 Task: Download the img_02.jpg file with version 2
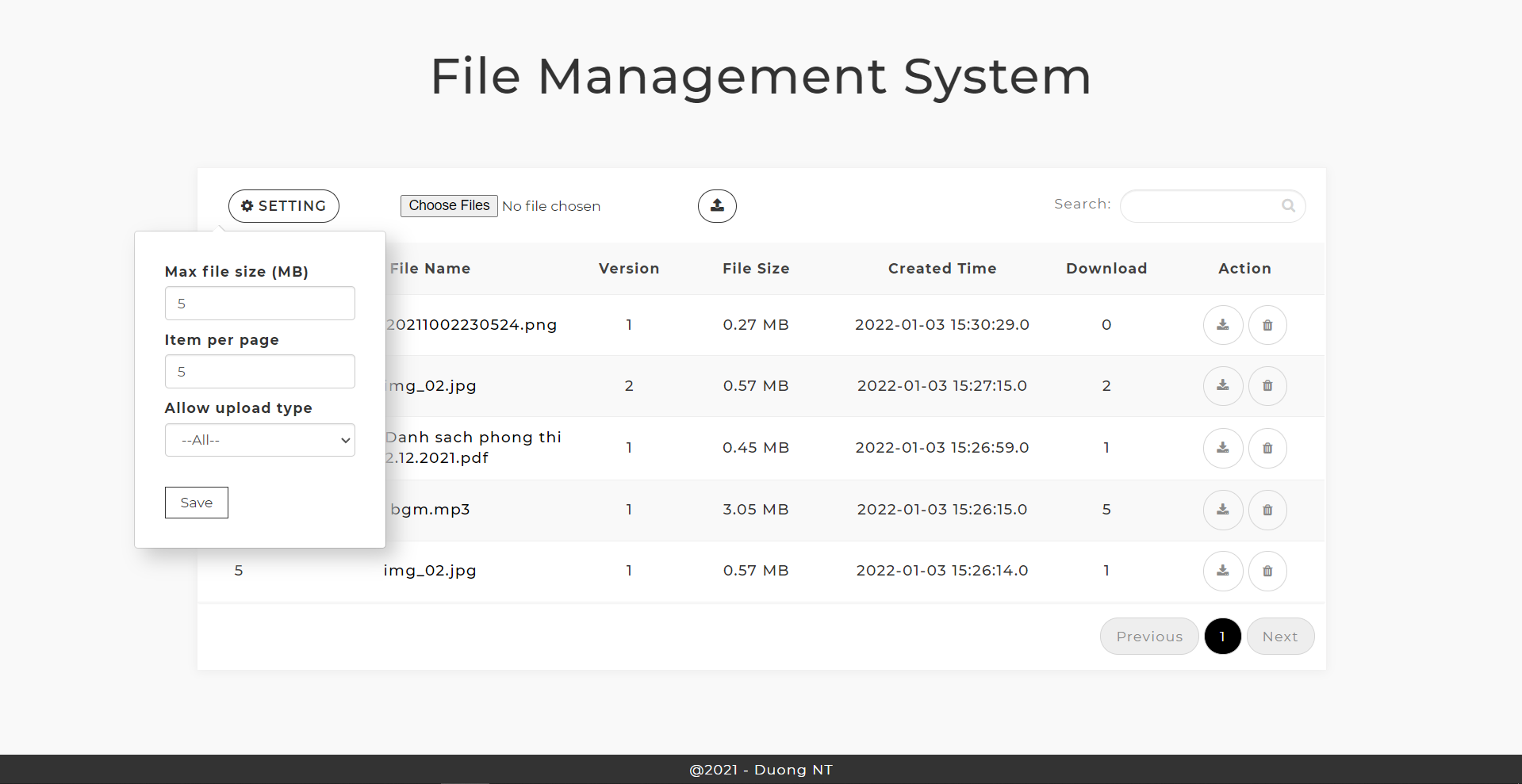click(1222, 386)
